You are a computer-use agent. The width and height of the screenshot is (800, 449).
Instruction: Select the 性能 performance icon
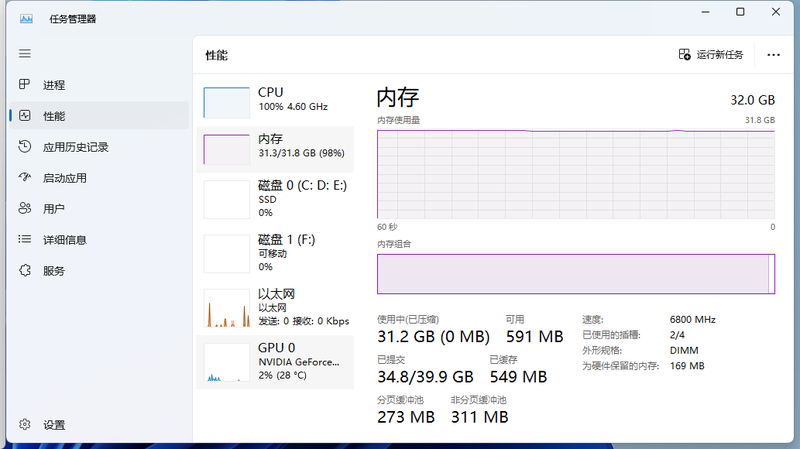pyautogui.click(x=24, y=116)
